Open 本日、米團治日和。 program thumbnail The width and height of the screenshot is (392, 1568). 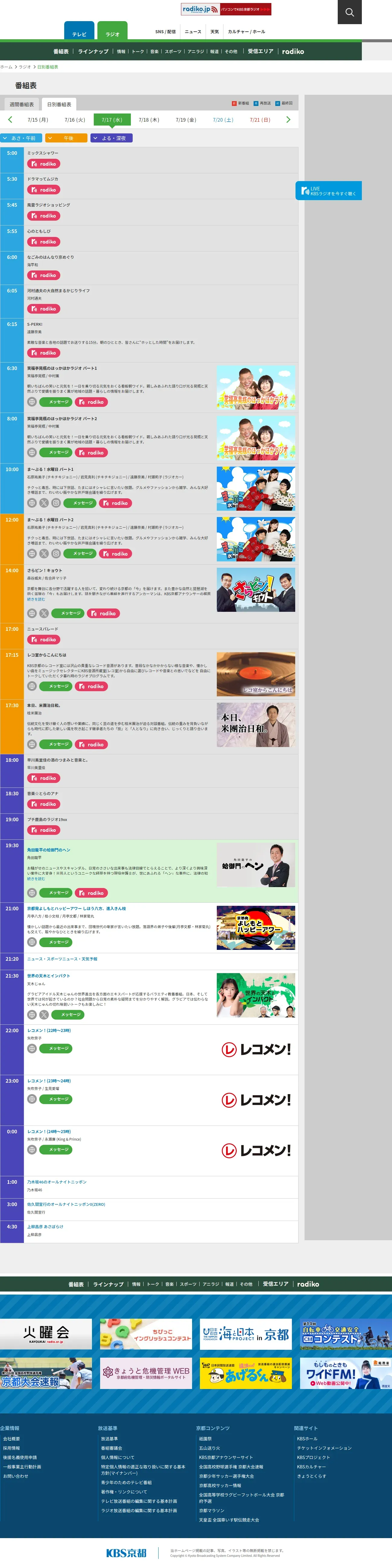(x=256, y=725)
